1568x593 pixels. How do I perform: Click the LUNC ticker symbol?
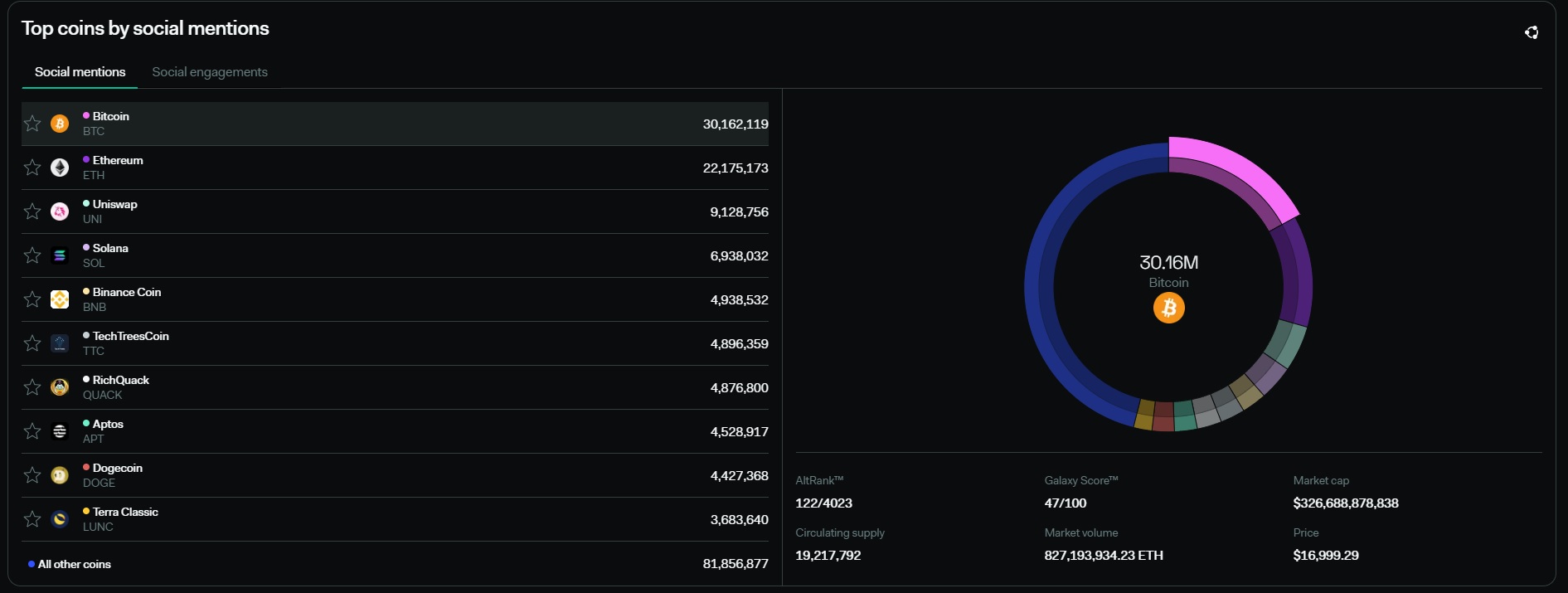(98, 527)
